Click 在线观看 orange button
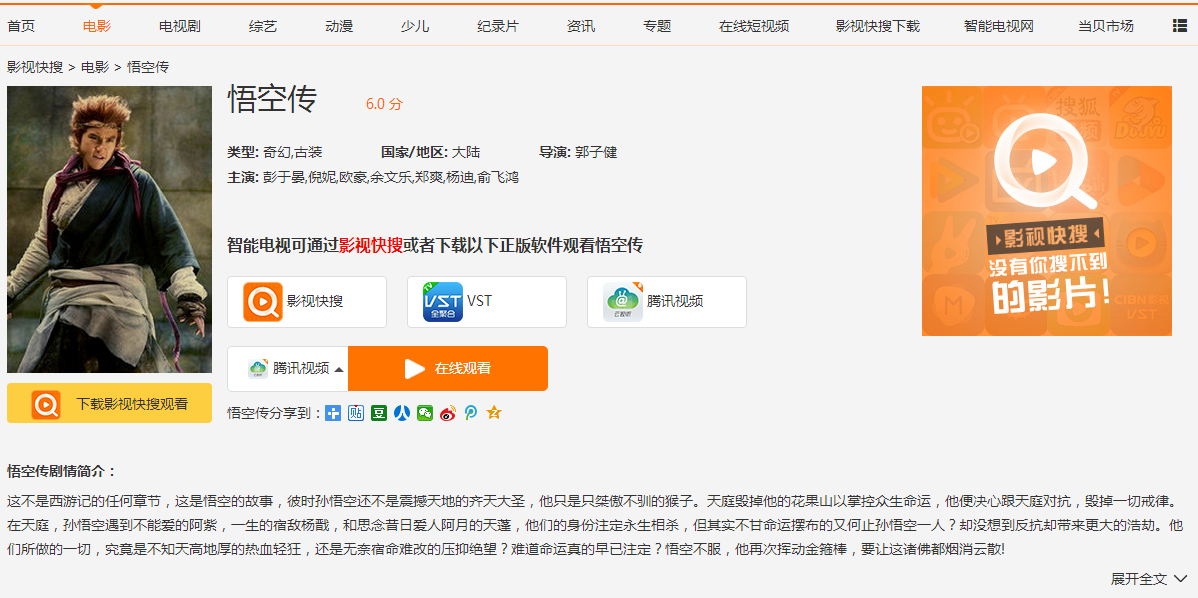The image size is (1198, 598). coord(448,369)
